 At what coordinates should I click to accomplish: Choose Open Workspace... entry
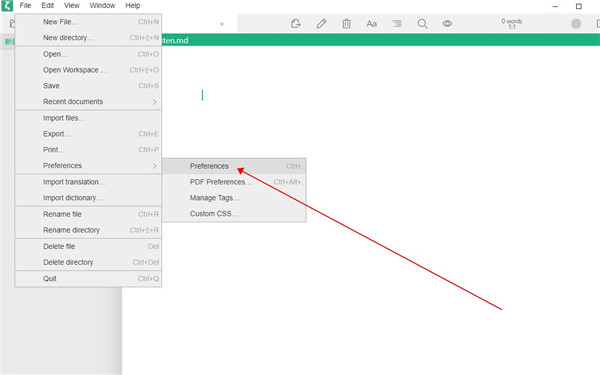pyautogui.click(x=88, y=70)
